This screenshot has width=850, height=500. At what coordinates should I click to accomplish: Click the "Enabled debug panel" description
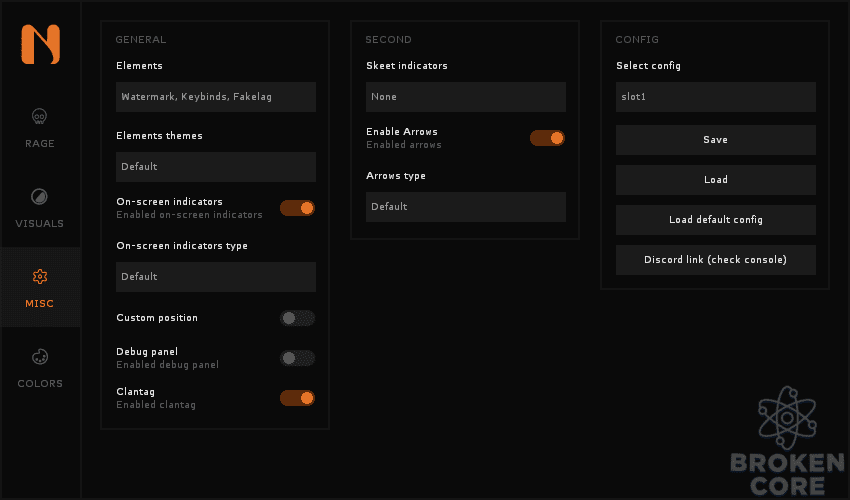pos(168,365)
